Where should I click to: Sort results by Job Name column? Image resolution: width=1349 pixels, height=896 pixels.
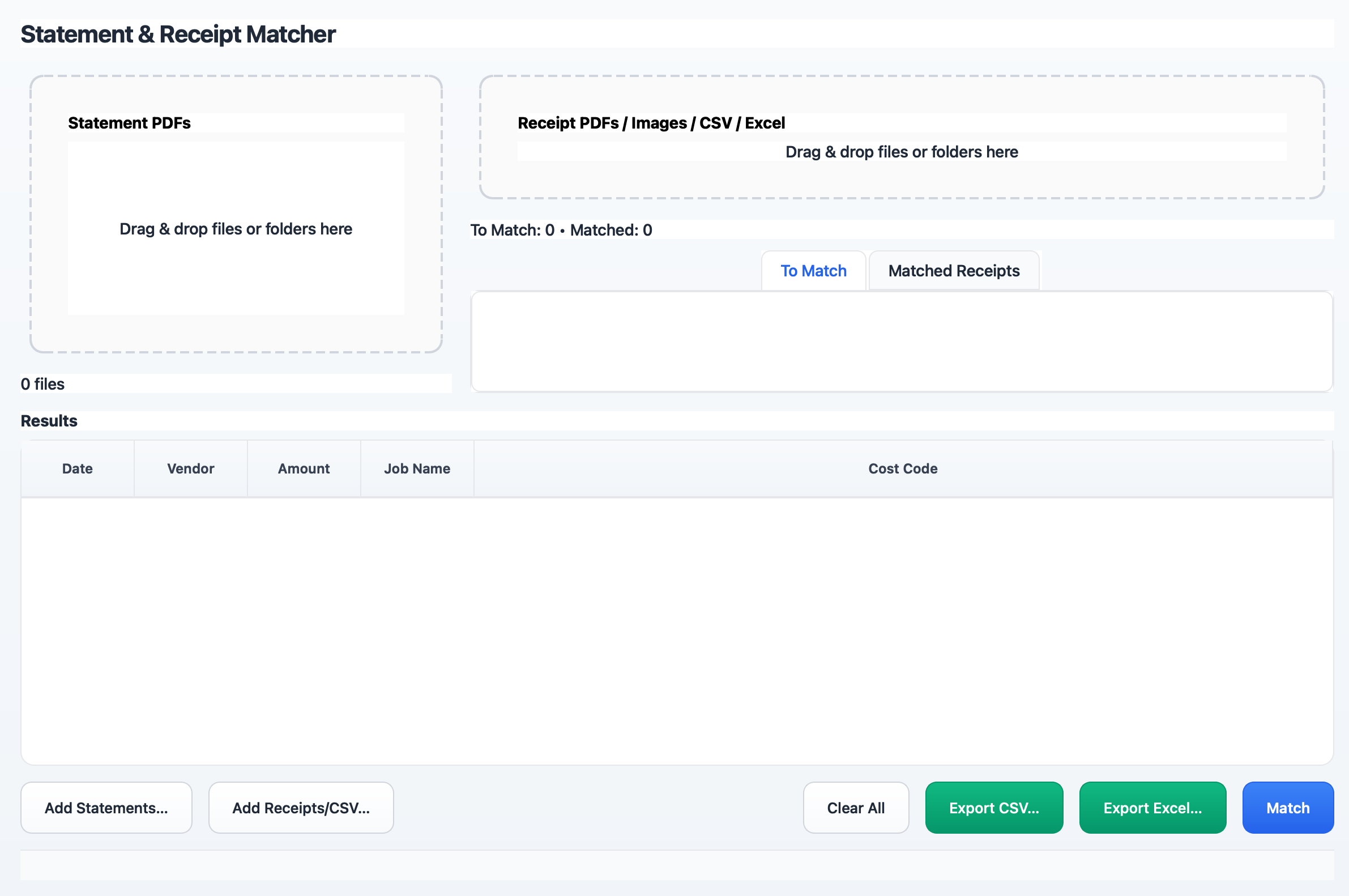[x=417, y=468]
